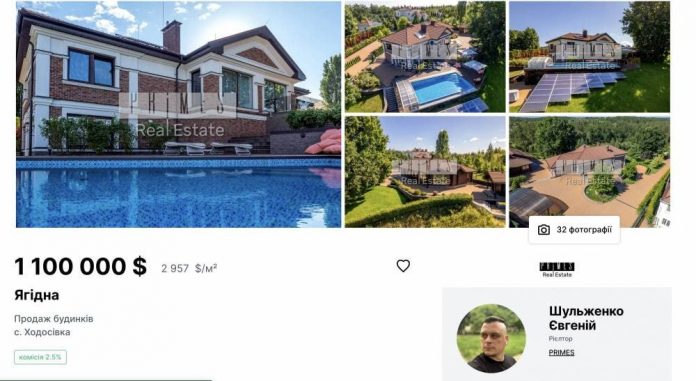Open the PRIMES Real Estate agency logo
Image resolution: width=696 pixels, height=381 pixels.
click(557, 270)
